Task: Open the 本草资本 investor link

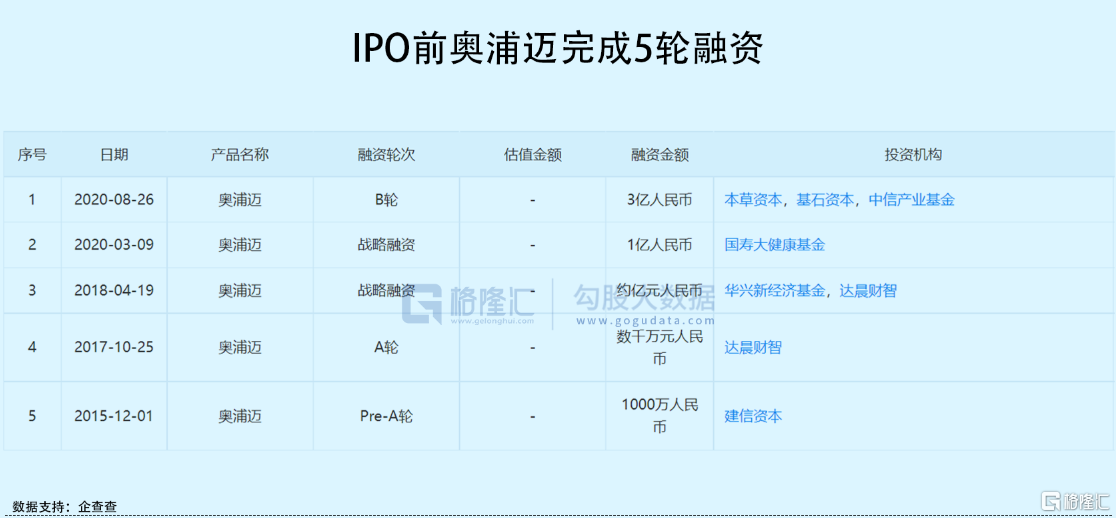Action: pos(753,200)
